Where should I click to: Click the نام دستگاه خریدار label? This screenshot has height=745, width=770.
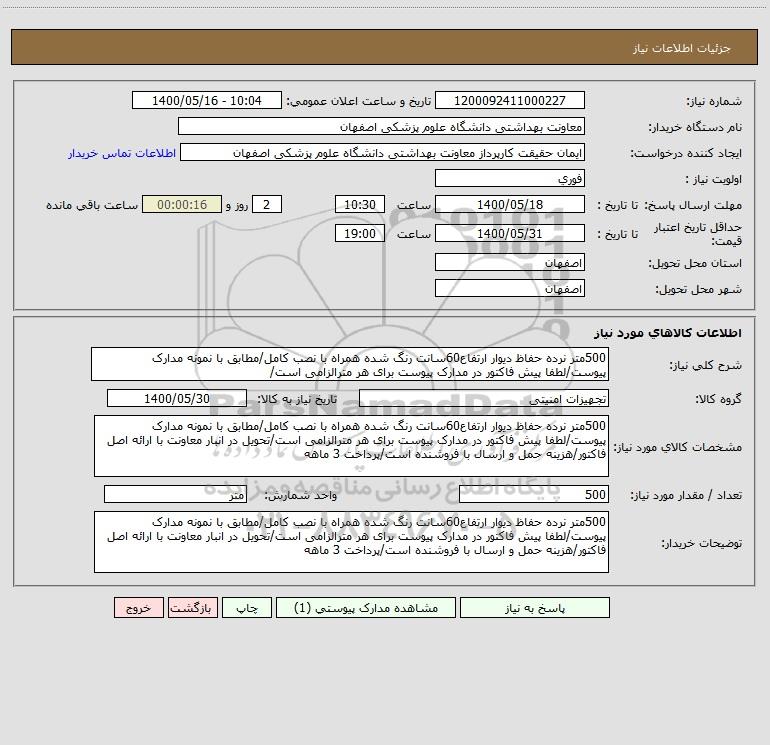pos(695,127)
